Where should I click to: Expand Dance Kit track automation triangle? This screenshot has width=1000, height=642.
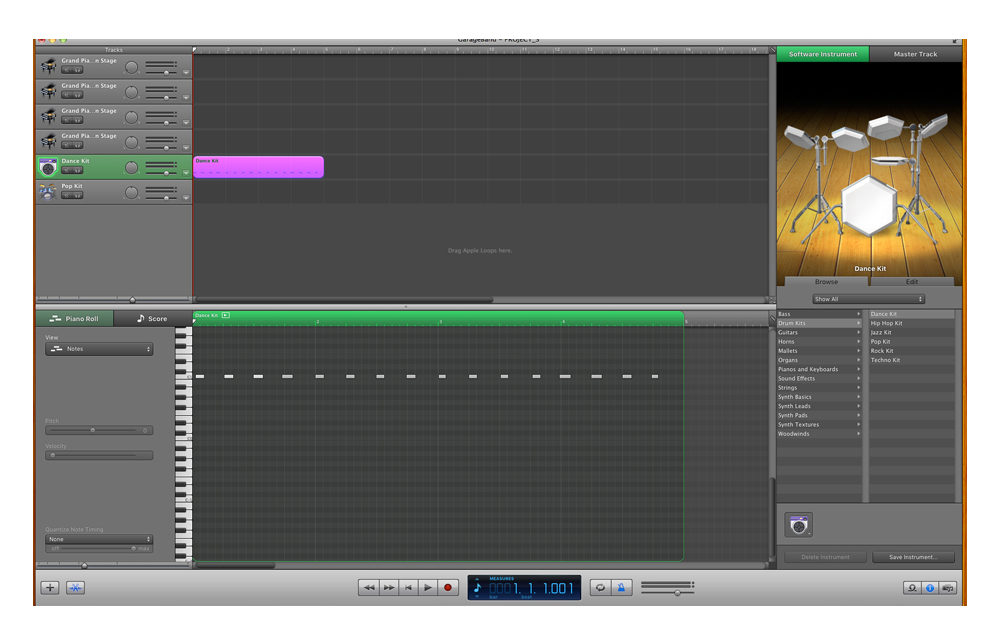tap(186, 173)
